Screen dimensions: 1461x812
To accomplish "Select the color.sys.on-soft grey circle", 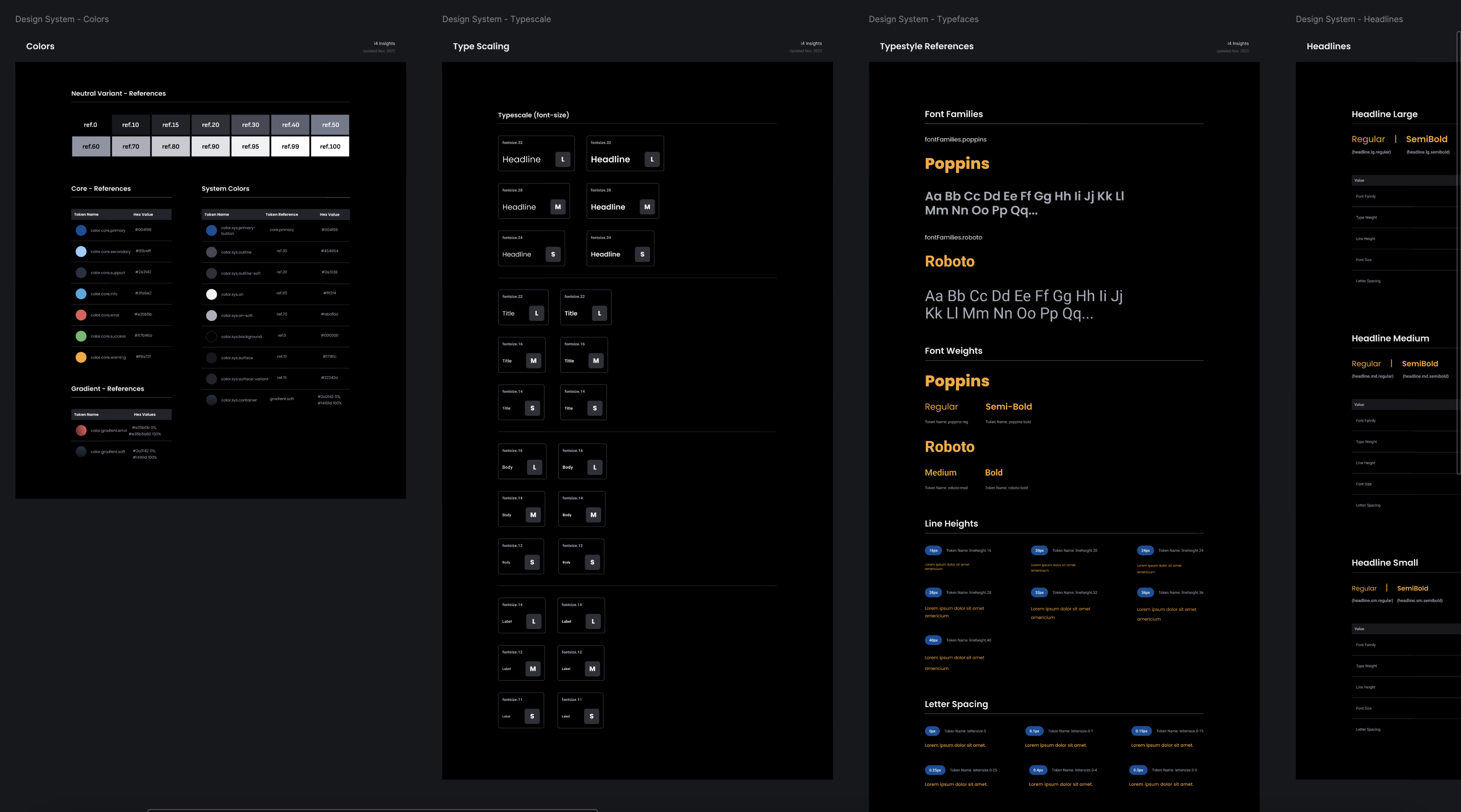I will click(x=211, y=315).
